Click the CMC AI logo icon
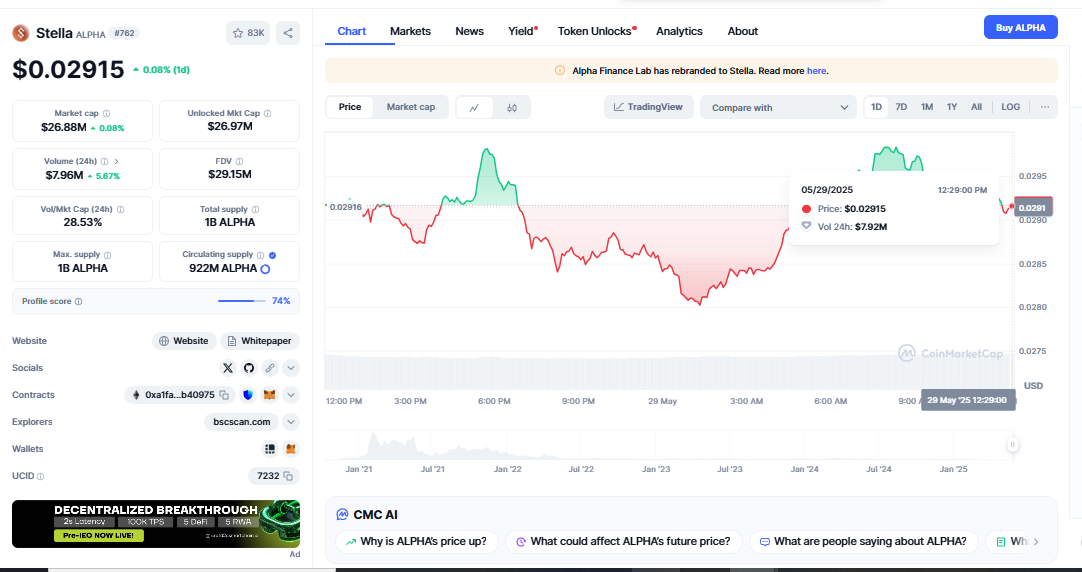The width and height of the screenshot is (1082, 572). pos(342,515)
